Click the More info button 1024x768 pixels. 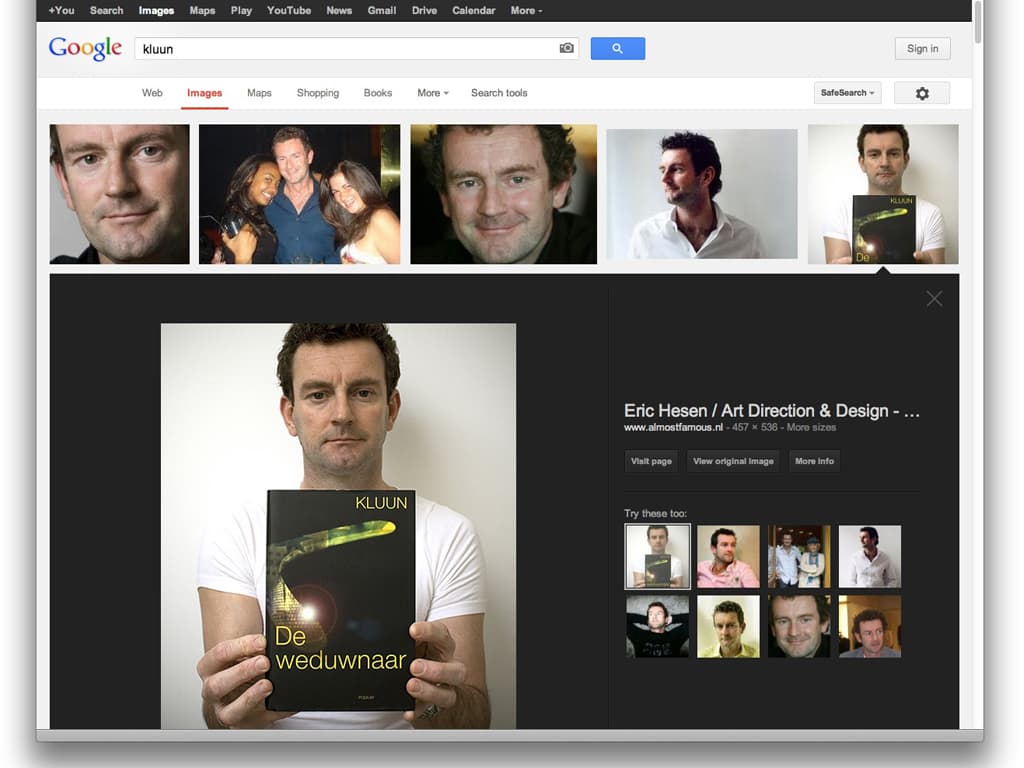coord(814,461)
